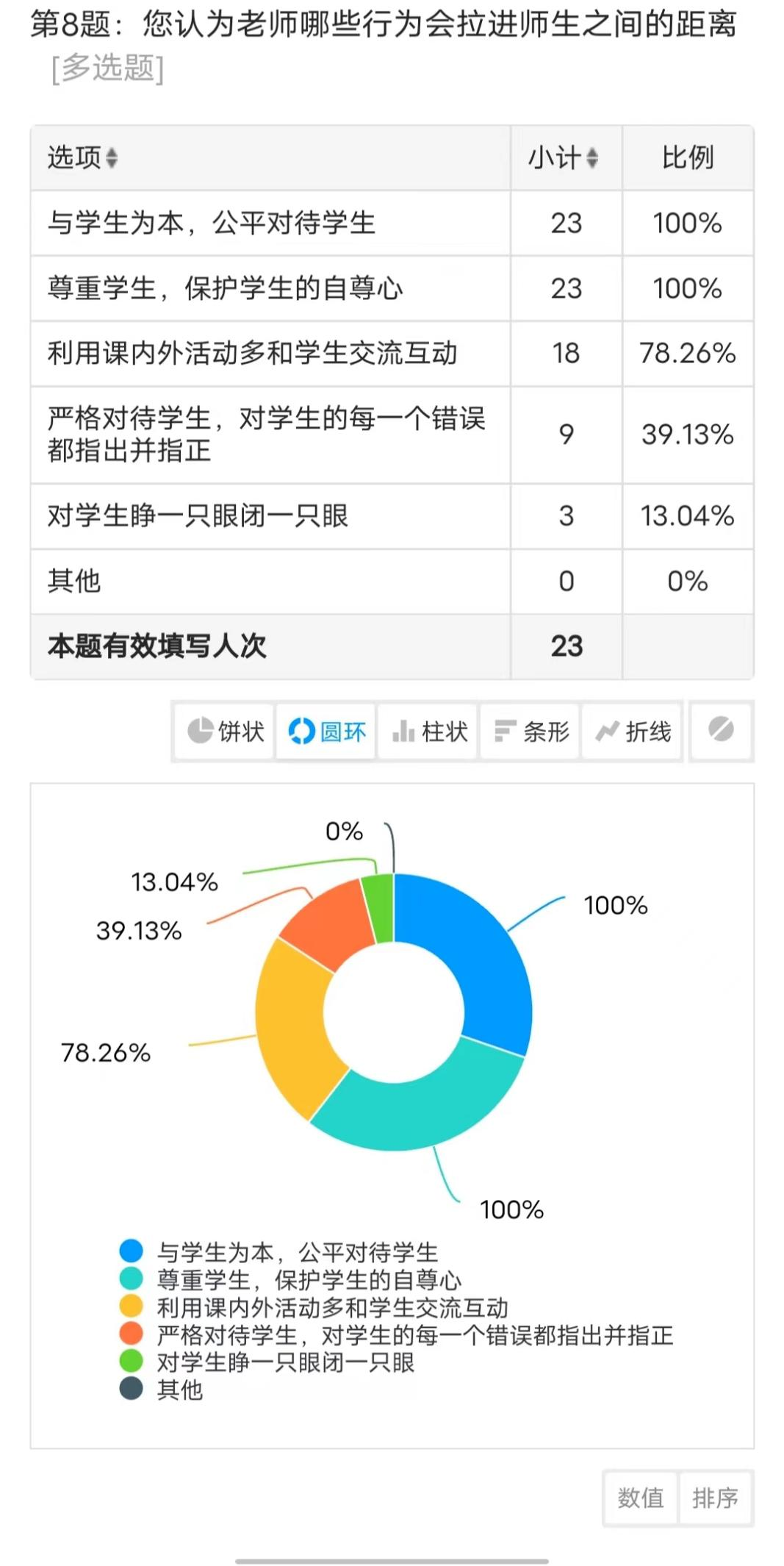Show the 折线 line chart
This screenshot has height=1566, width=784.
click(632, 731)
